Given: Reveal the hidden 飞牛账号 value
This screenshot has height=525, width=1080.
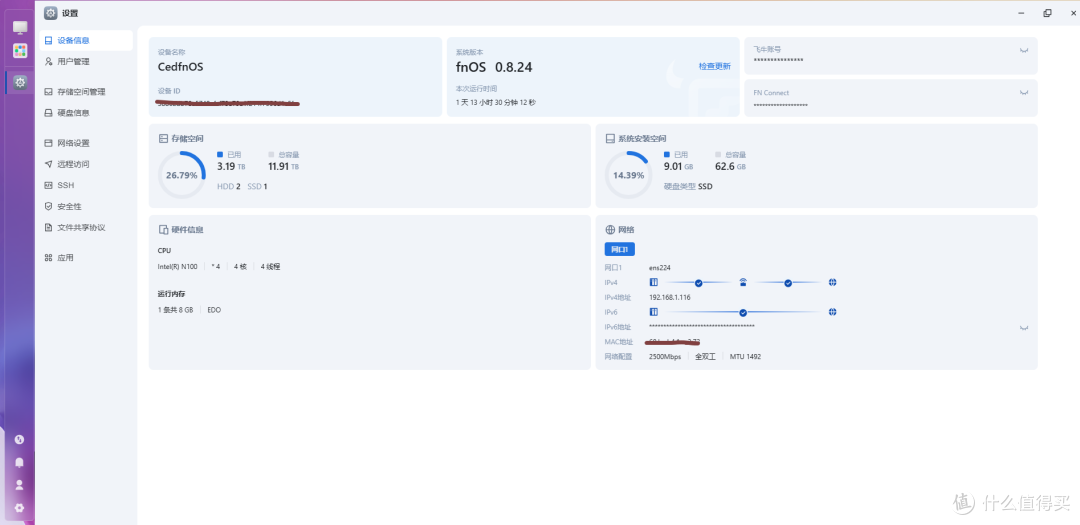Looking at the screenshot, I should coord(1024,50).
